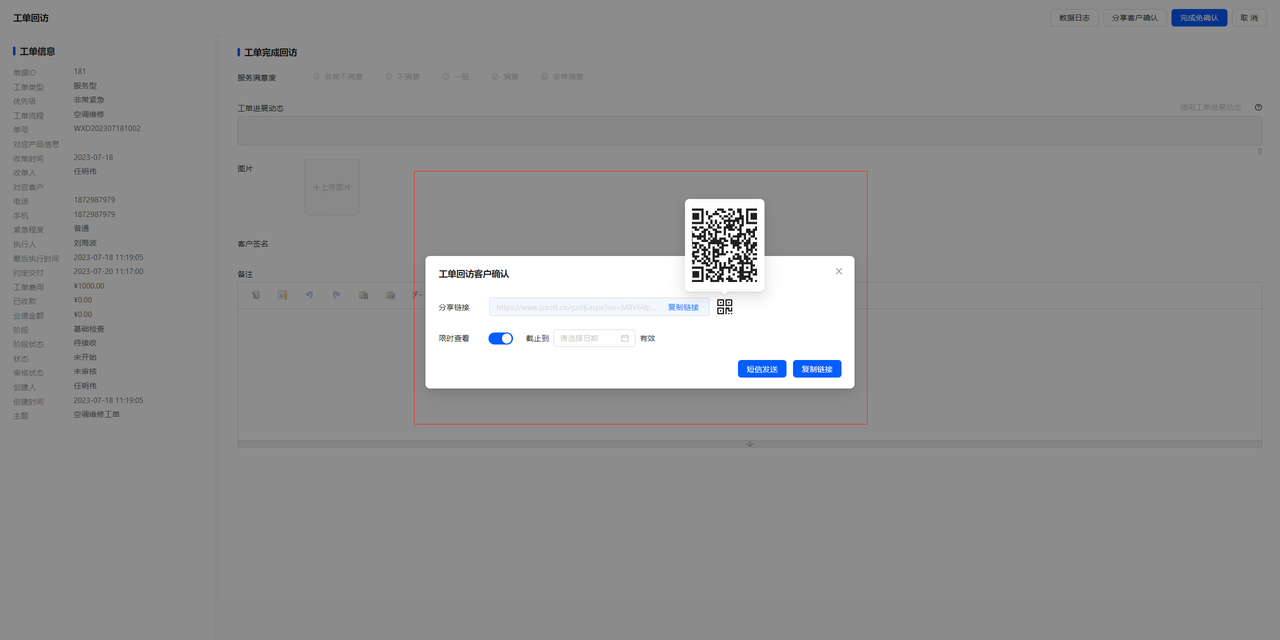The height and width of the screenshot is (640, 1280).
Task: Select 一般 satisfaction rating
Action: point(456,77)
